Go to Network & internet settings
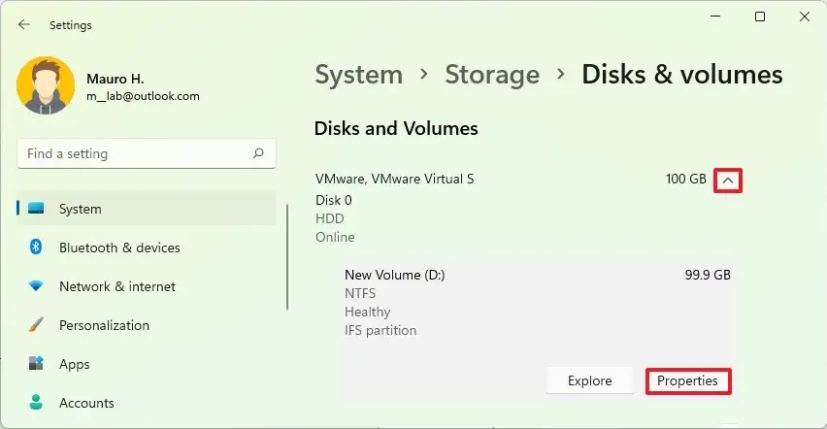 pos(117,286)
